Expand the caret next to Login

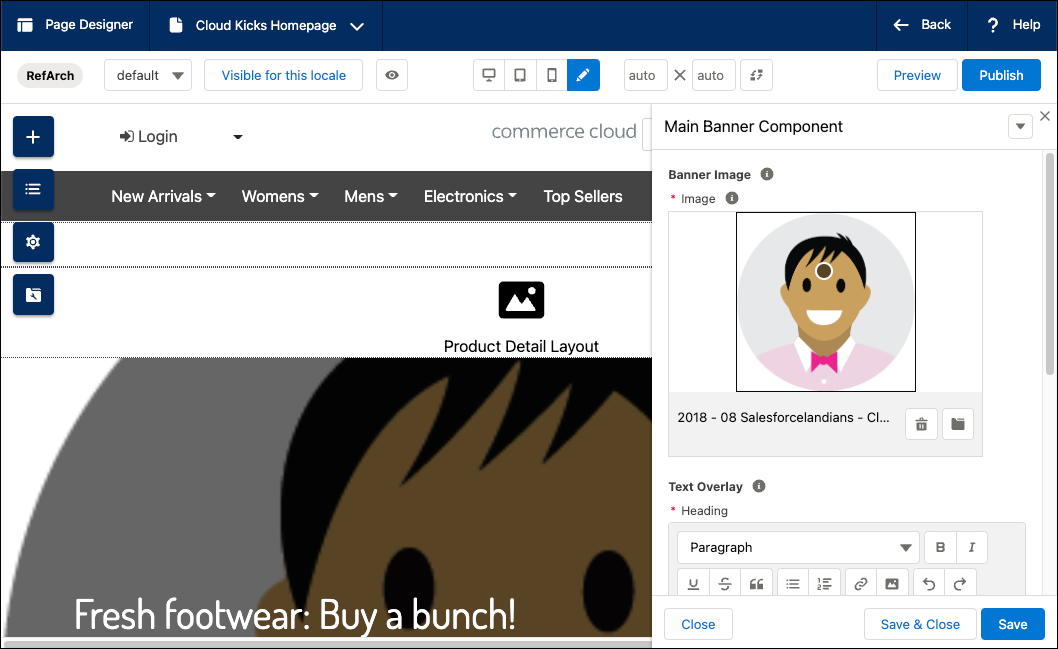click(238, 137)
